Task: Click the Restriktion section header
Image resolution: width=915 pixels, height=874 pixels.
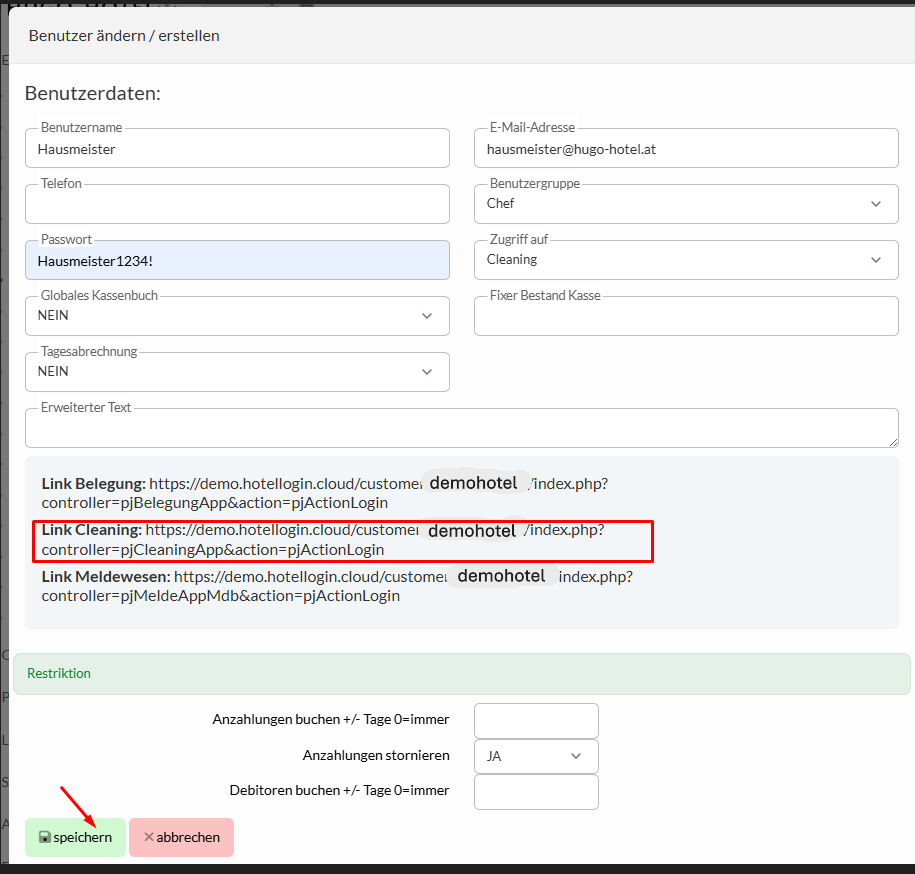Action: [461, 673]
